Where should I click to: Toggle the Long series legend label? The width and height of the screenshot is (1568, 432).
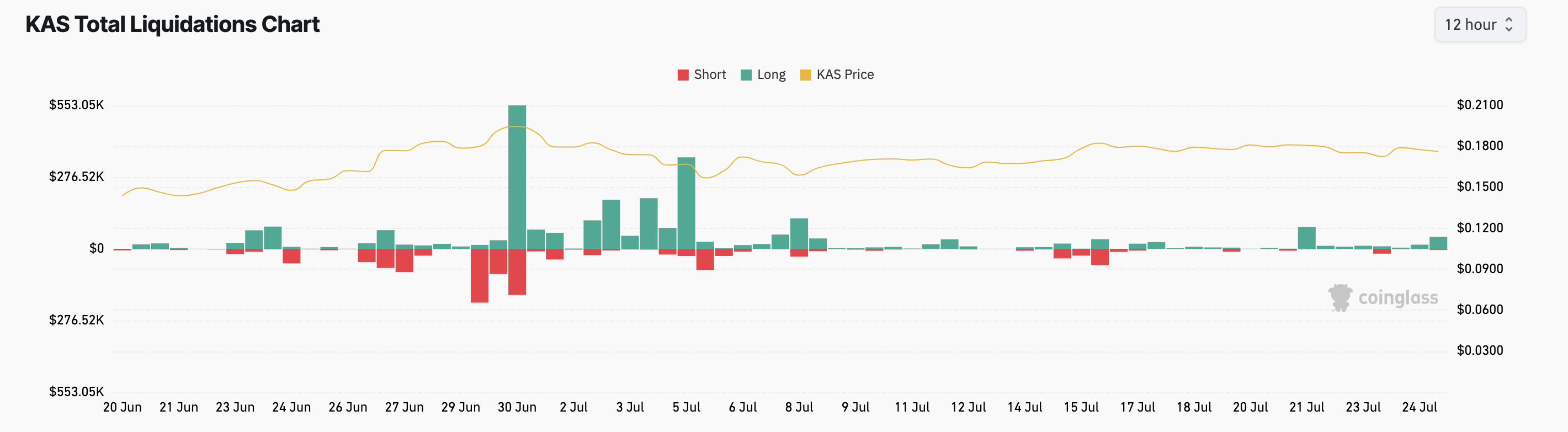click(x=770, y=74)
